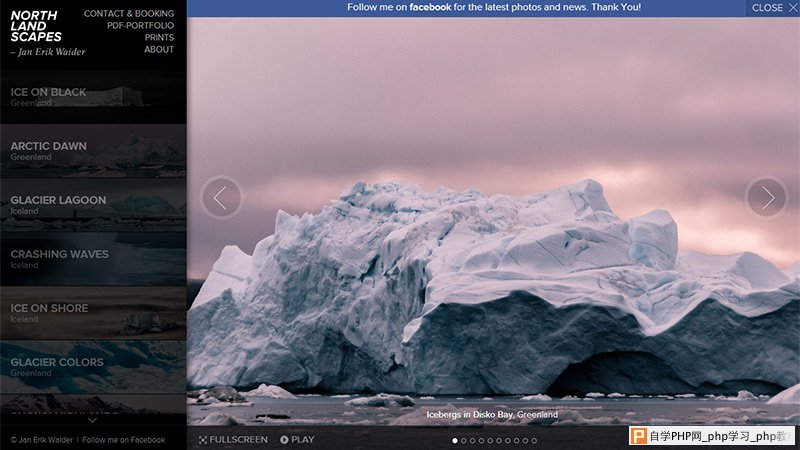The width and height of the screenshot is (800, 450).
Task: Follow the facebook link in the top banner
Action: (x=430, y=7)
